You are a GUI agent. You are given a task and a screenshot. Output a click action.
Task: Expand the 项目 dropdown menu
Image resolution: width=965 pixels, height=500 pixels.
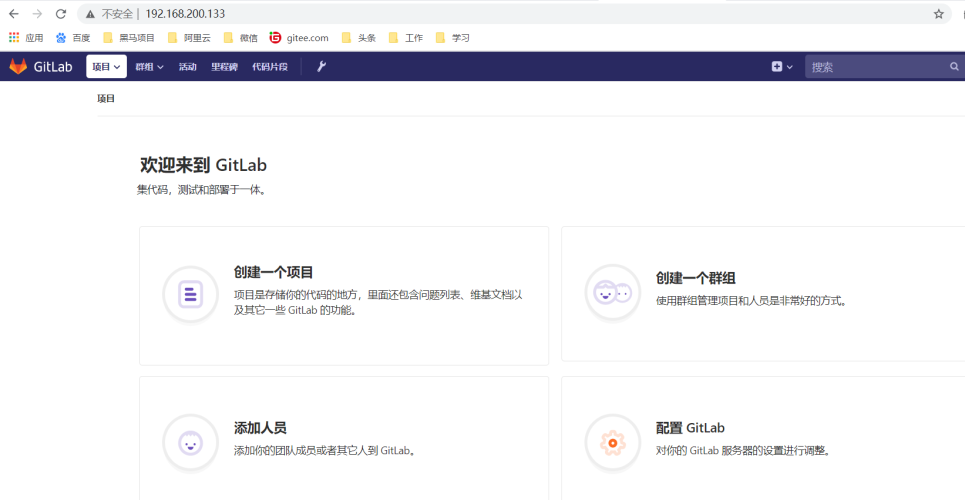point(106,67)
